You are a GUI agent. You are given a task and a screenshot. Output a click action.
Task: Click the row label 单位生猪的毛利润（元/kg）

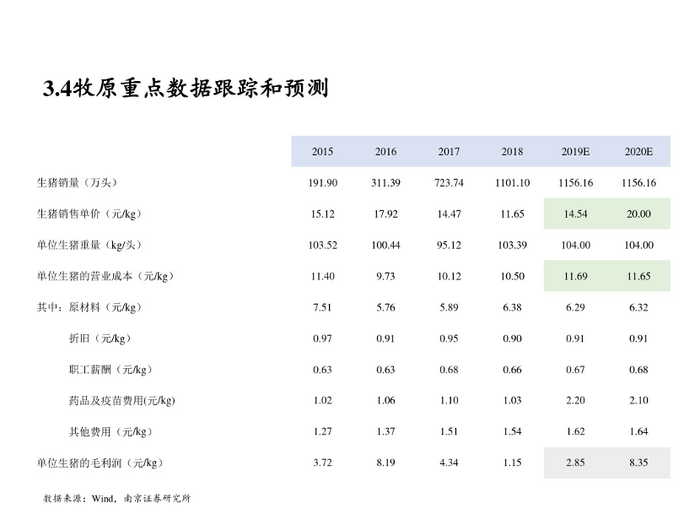pyautogui.click(x=100, y=463)
